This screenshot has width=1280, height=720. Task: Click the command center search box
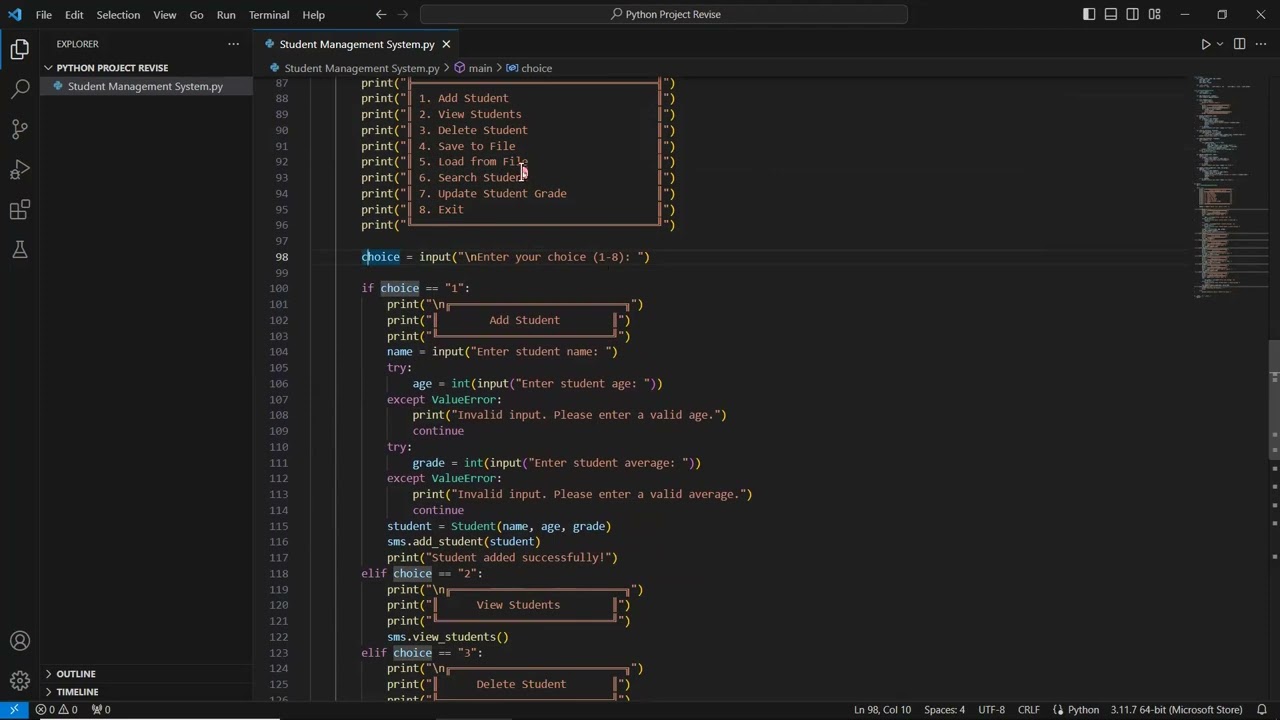[664, 14]
